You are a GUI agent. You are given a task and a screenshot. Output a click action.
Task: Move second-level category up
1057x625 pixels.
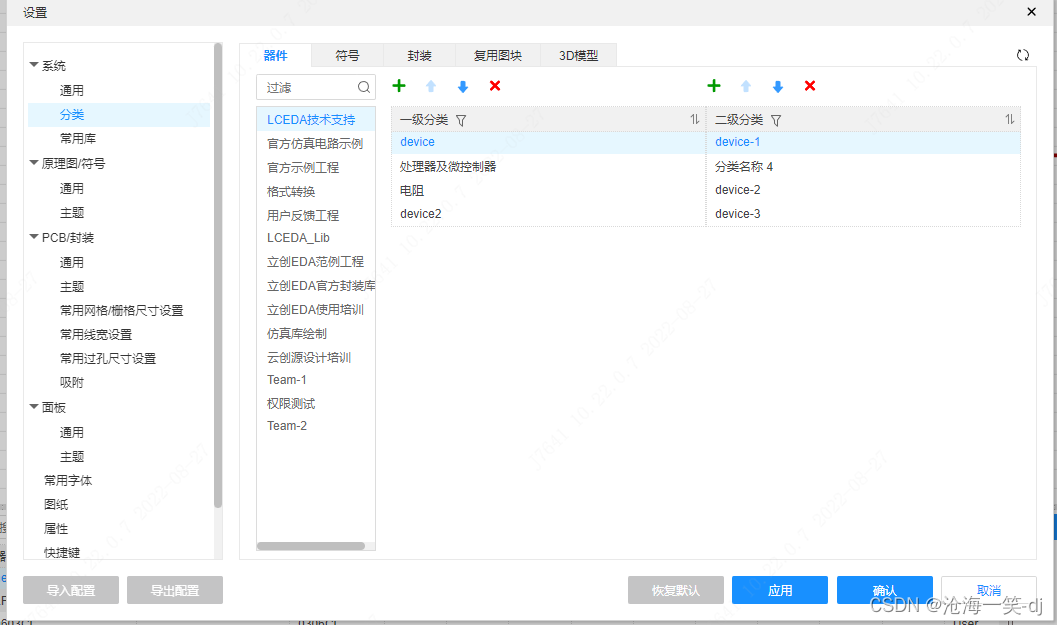pyautogui.click(x=746, y=86)
